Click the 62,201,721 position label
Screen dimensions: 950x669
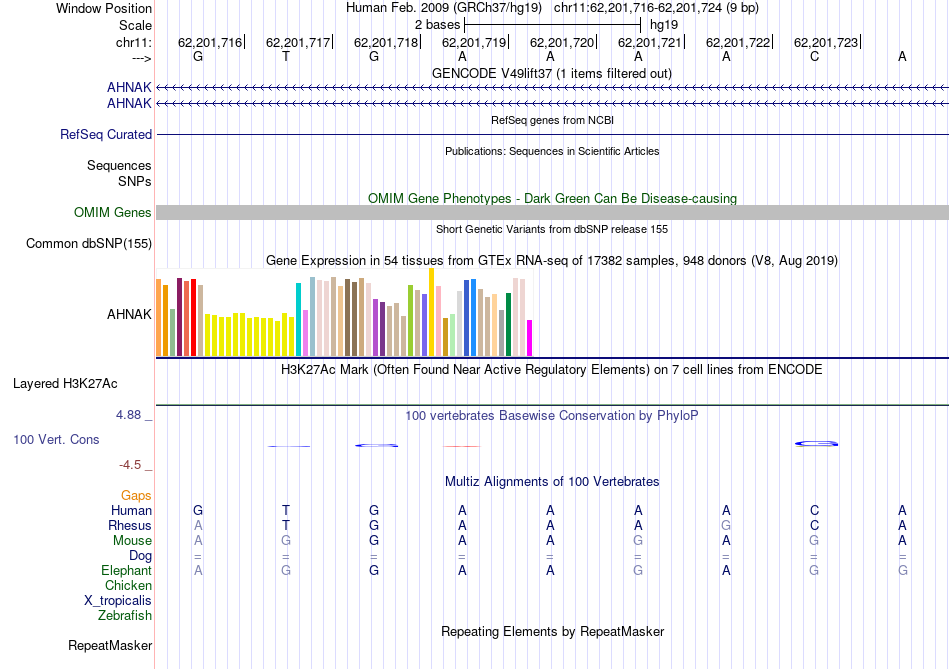coord(649,42)
